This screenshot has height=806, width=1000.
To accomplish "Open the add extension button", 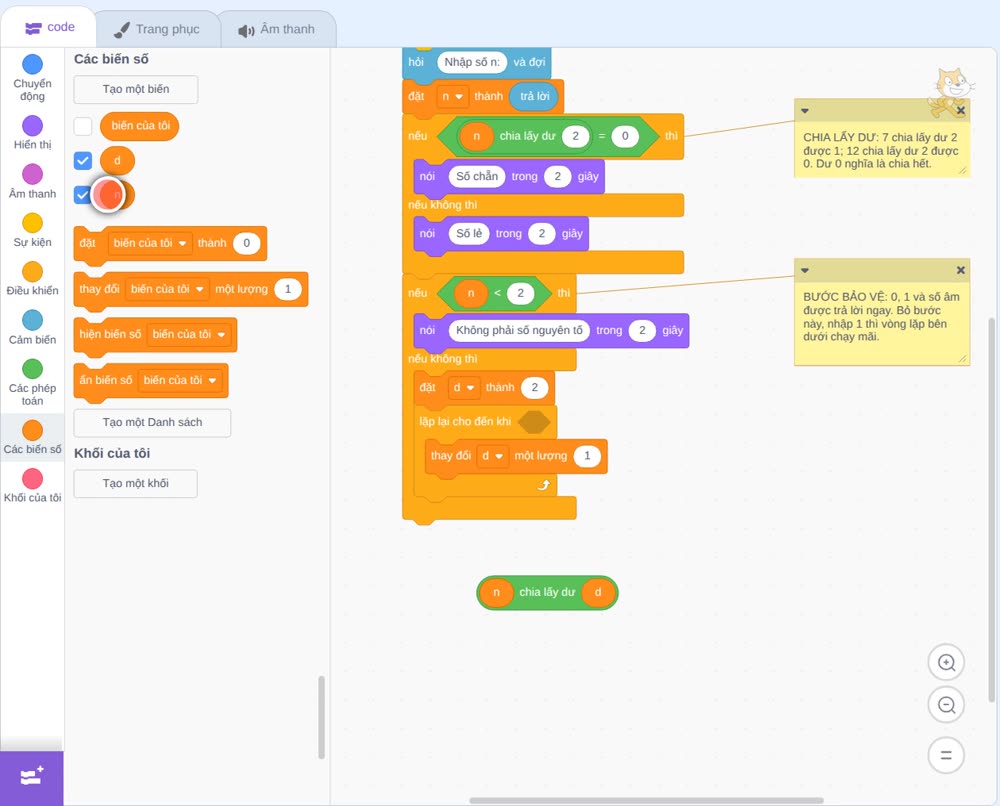I will [x=32, y=778].
